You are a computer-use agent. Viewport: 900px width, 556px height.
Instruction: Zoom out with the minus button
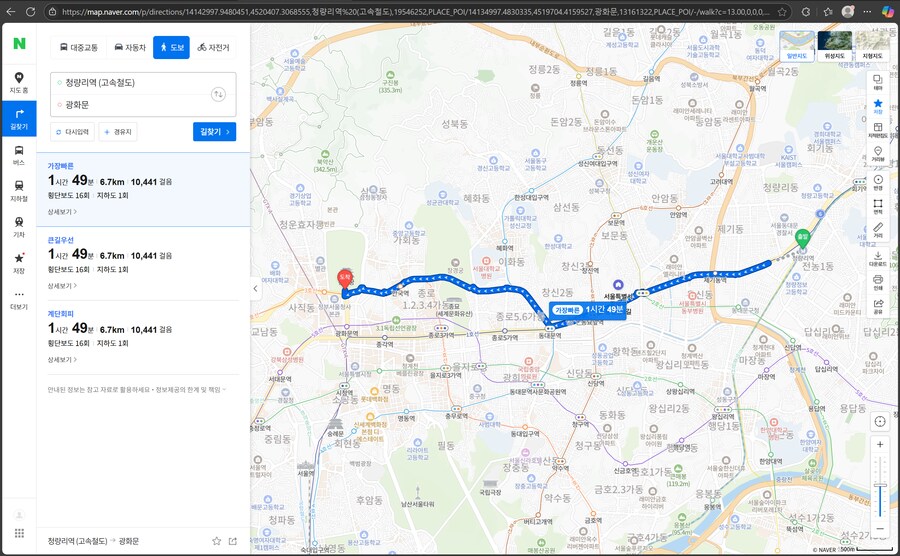point(880,528)
